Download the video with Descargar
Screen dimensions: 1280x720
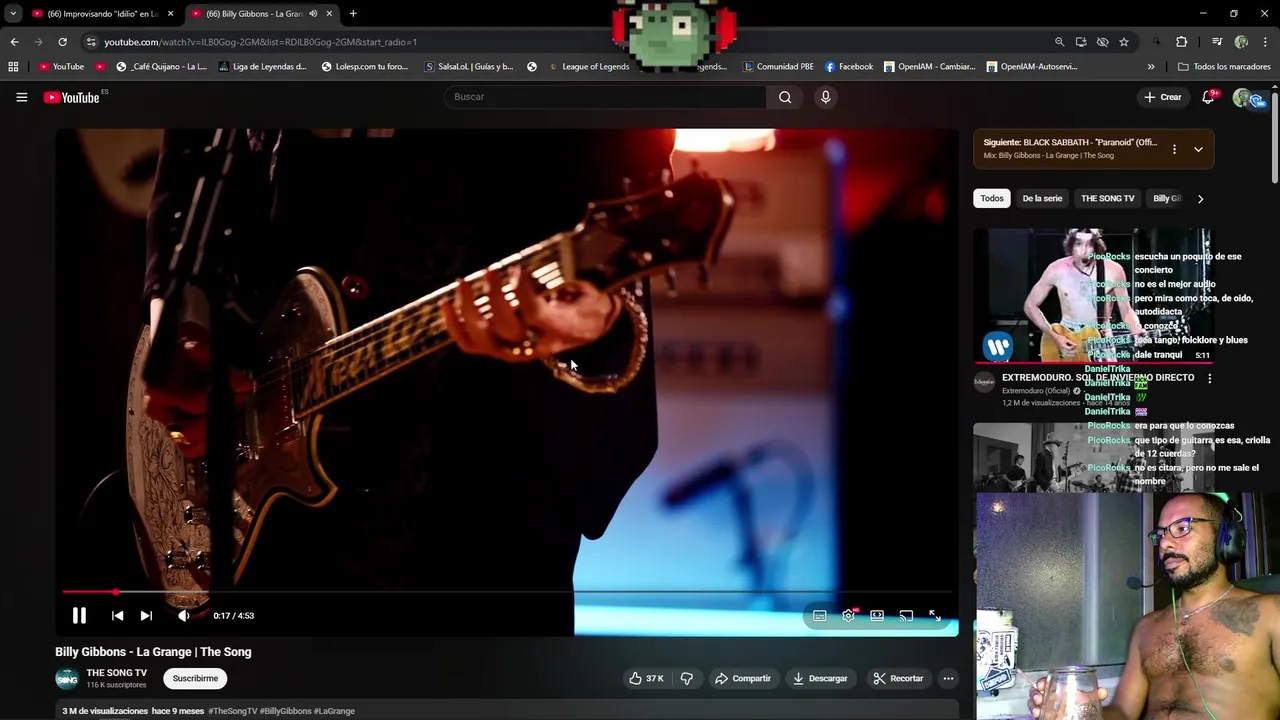click(x=820, y=678)
